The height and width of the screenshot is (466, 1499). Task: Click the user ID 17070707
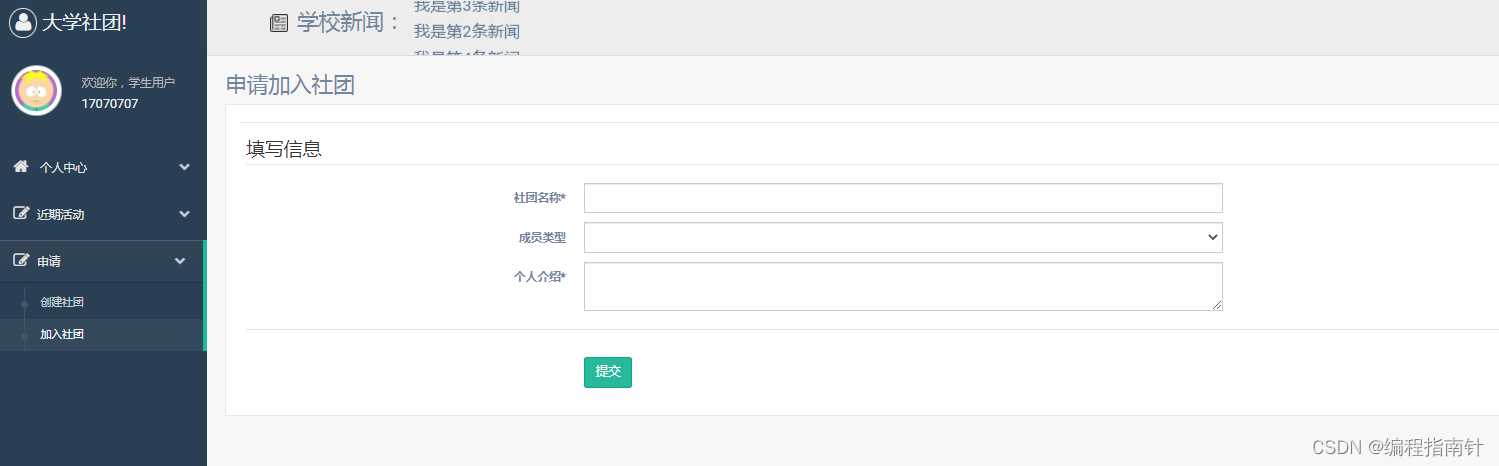[x=110, y=103]
